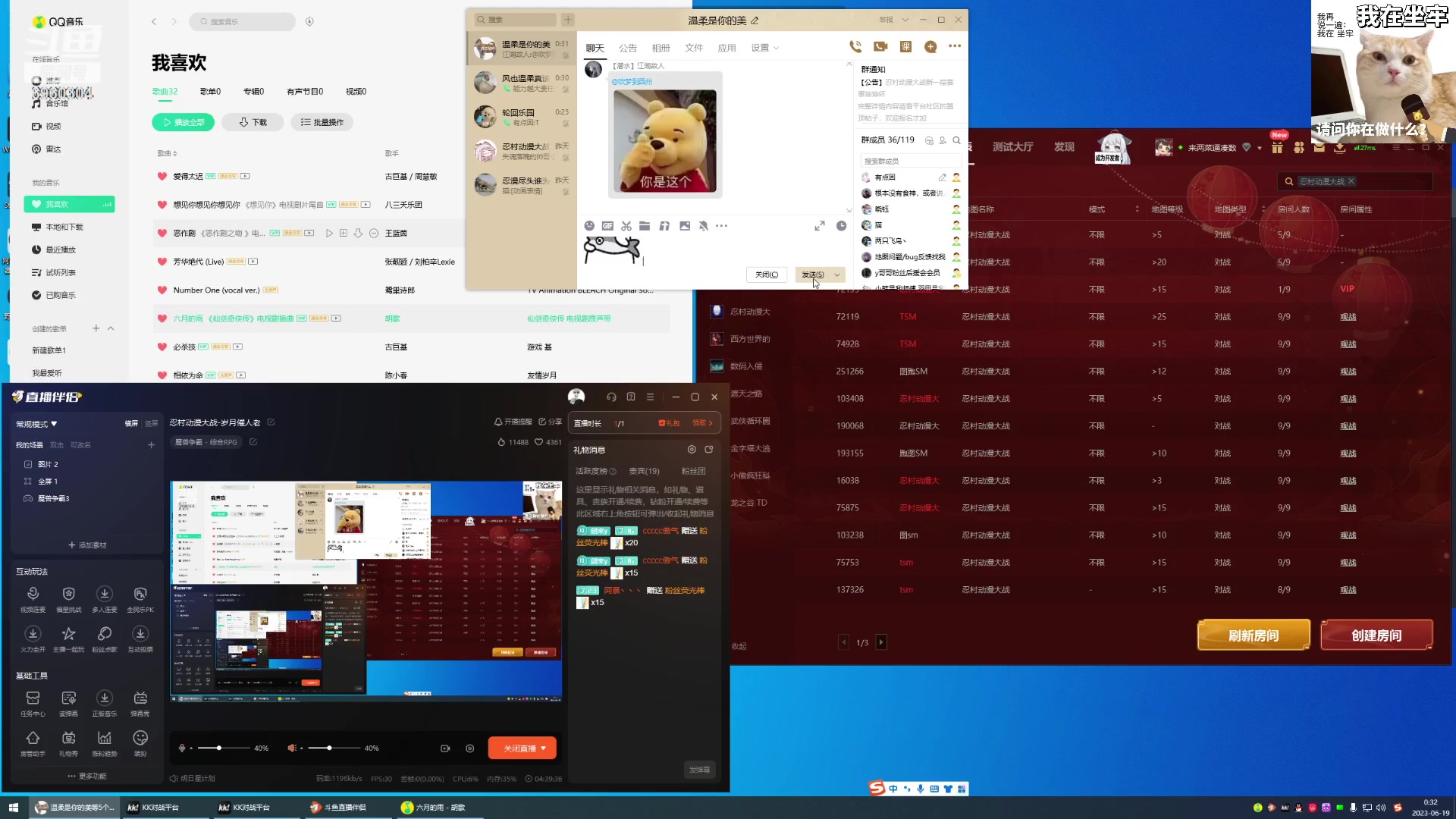Switch to 竖屏 orientation

152,424
